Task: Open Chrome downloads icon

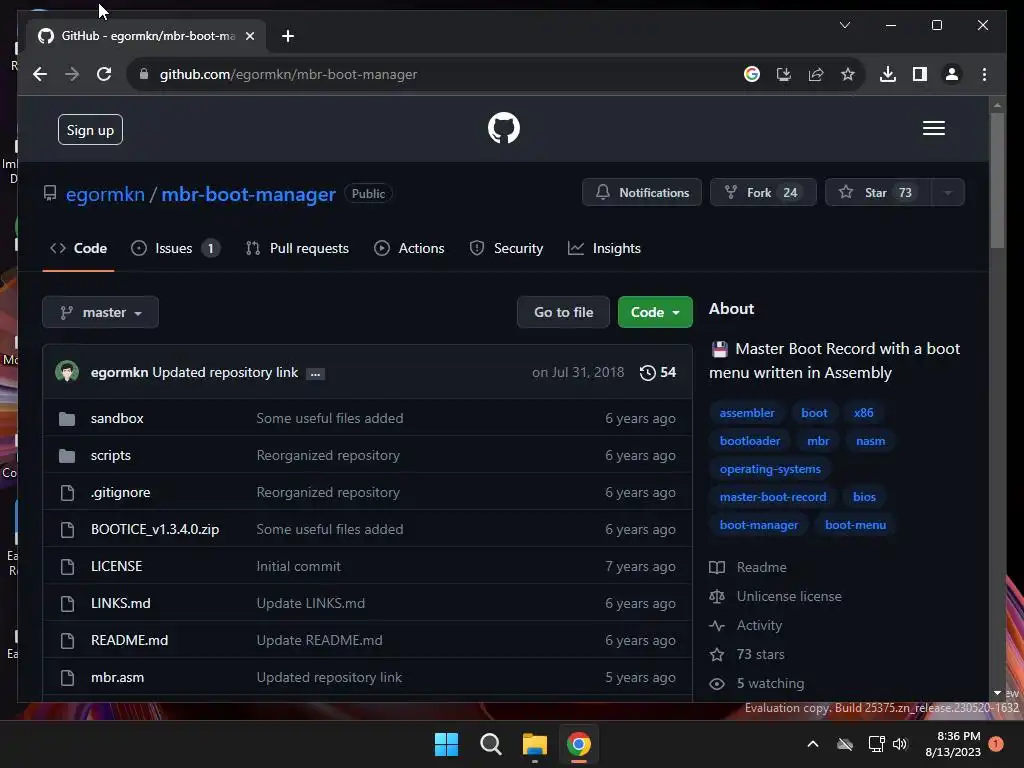Action: 888,74
